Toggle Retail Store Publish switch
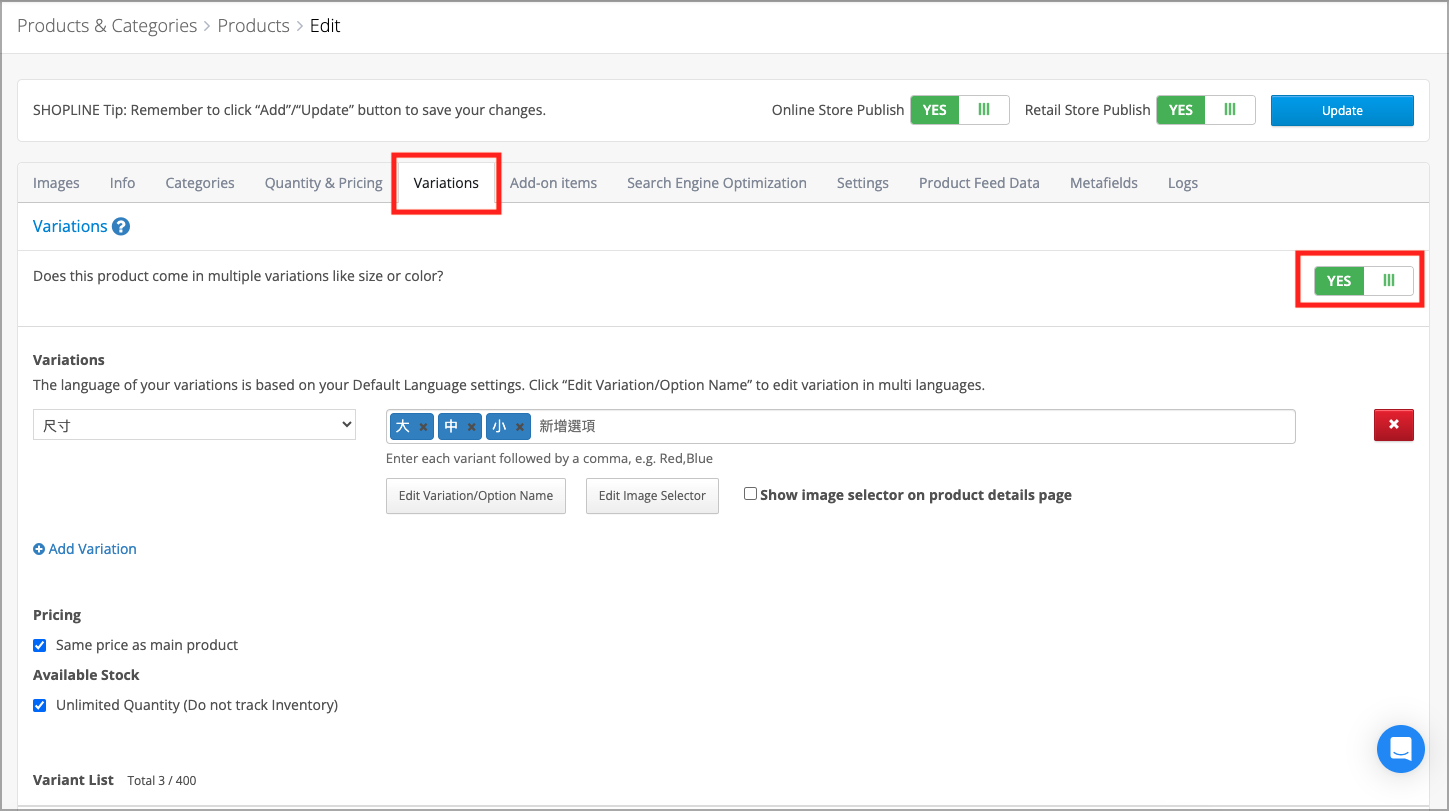The image size is (1449, 811). tap(1205, 110)
